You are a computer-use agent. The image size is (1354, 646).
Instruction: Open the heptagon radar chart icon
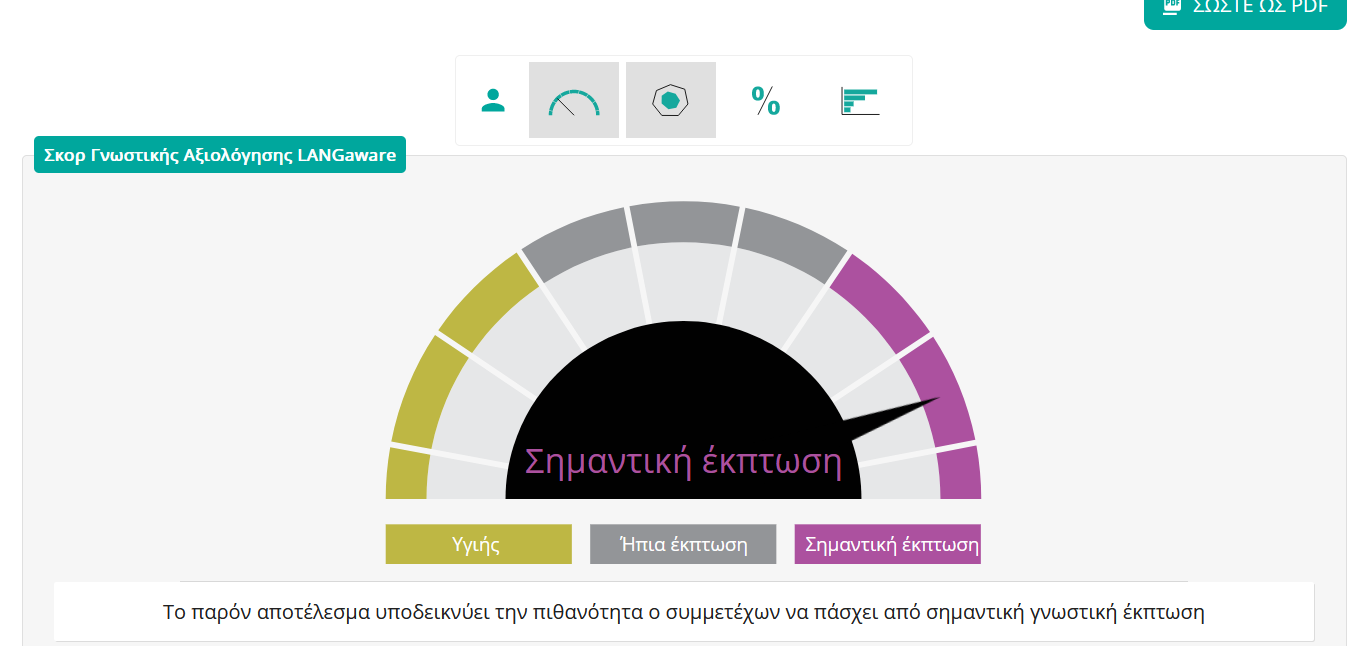tap(671, 100)
